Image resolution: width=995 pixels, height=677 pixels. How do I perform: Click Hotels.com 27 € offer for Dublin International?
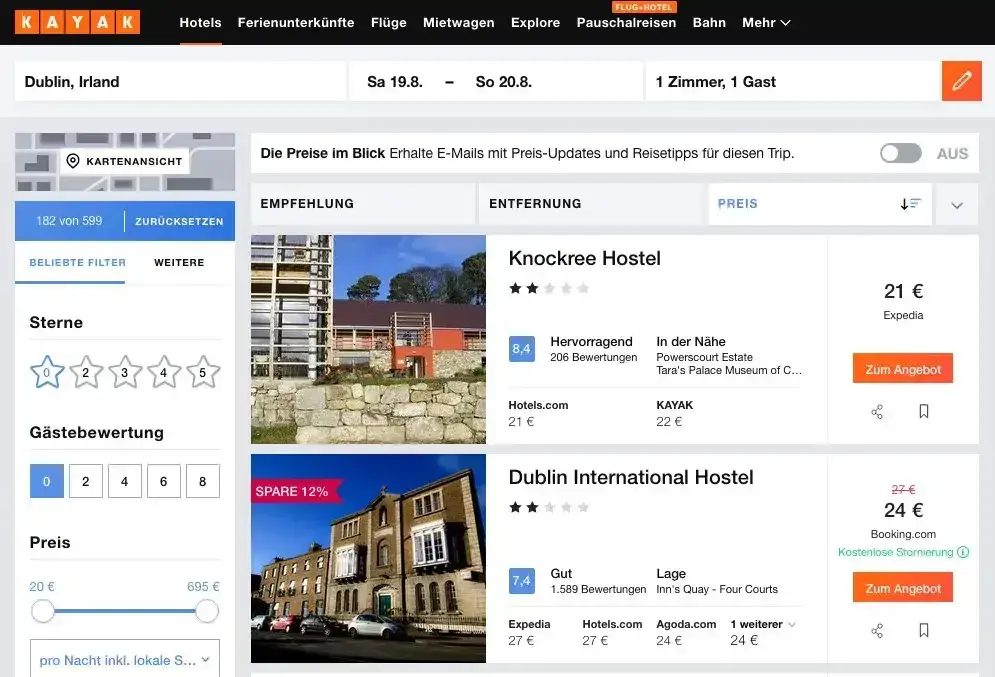click(x=612, y=632)
